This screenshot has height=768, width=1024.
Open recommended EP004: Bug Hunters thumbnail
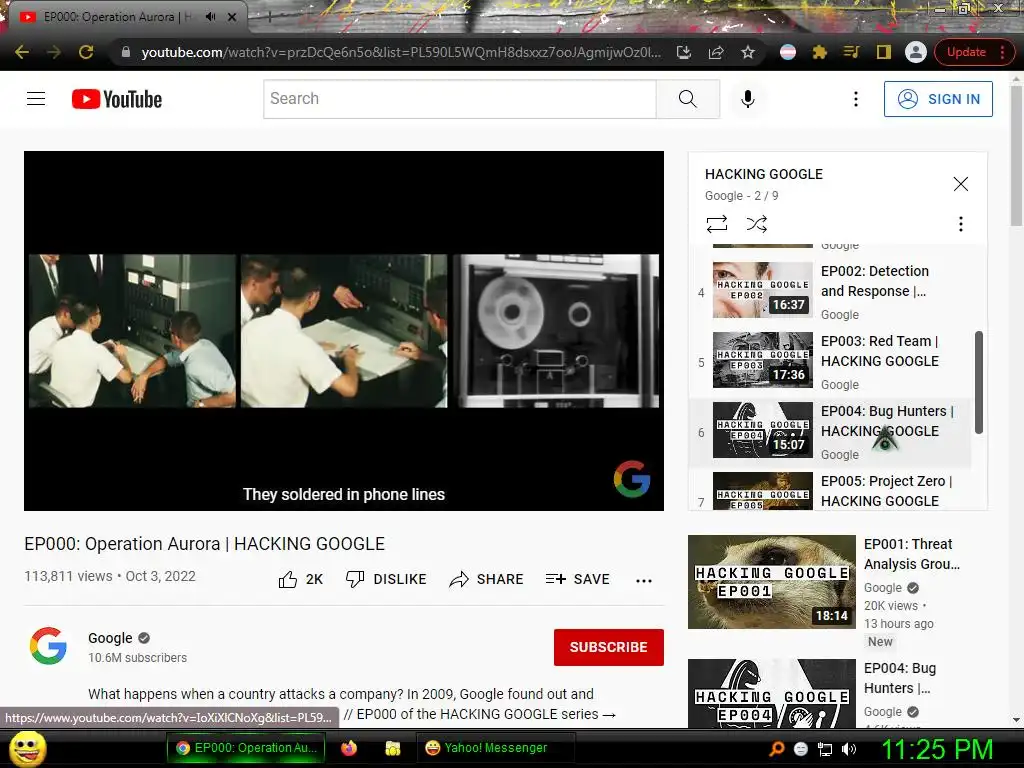[771, 693]
